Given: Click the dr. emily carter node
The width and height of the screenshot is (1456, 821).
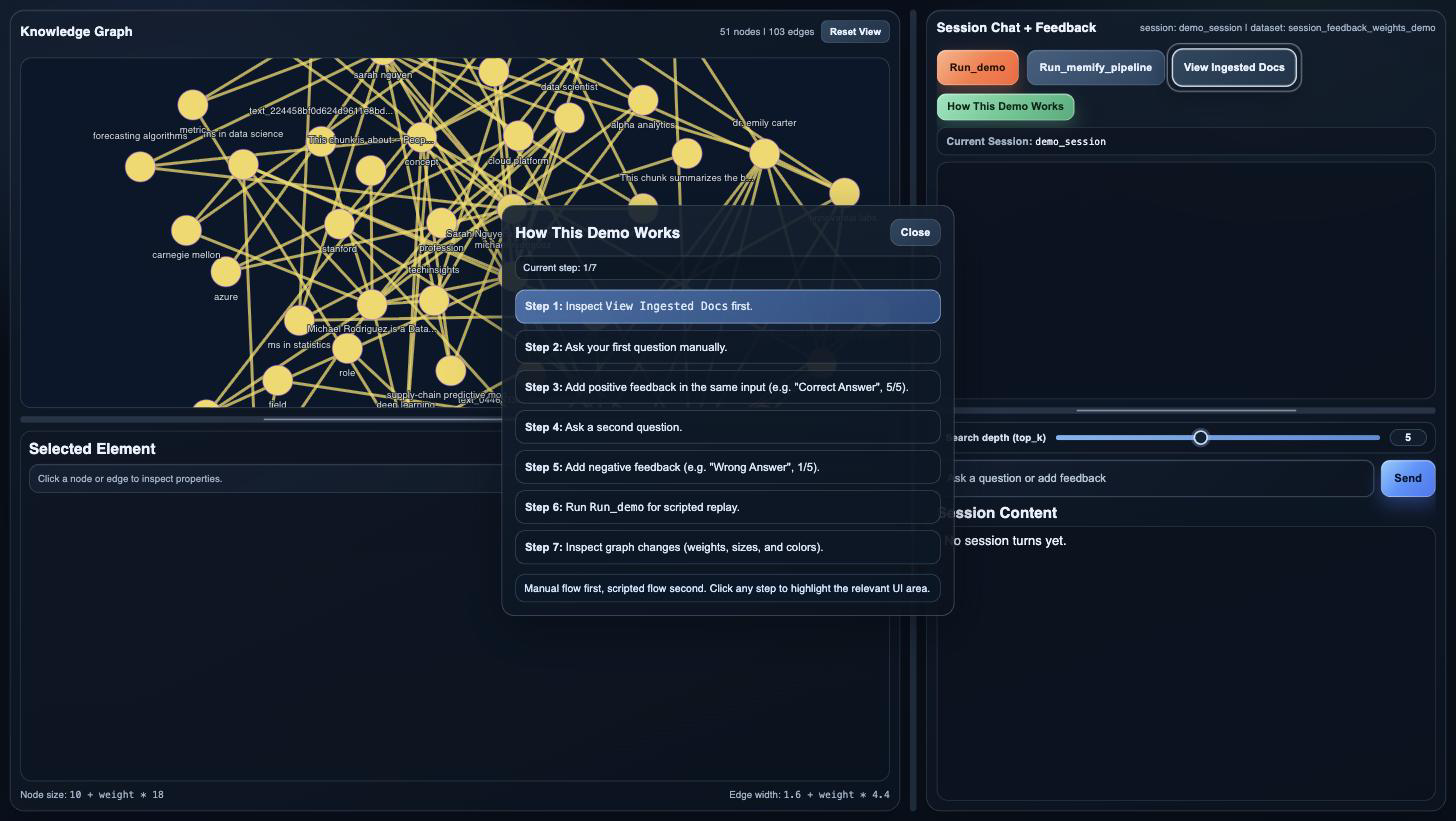Looking at the screenshot, I should click(764, 153).
